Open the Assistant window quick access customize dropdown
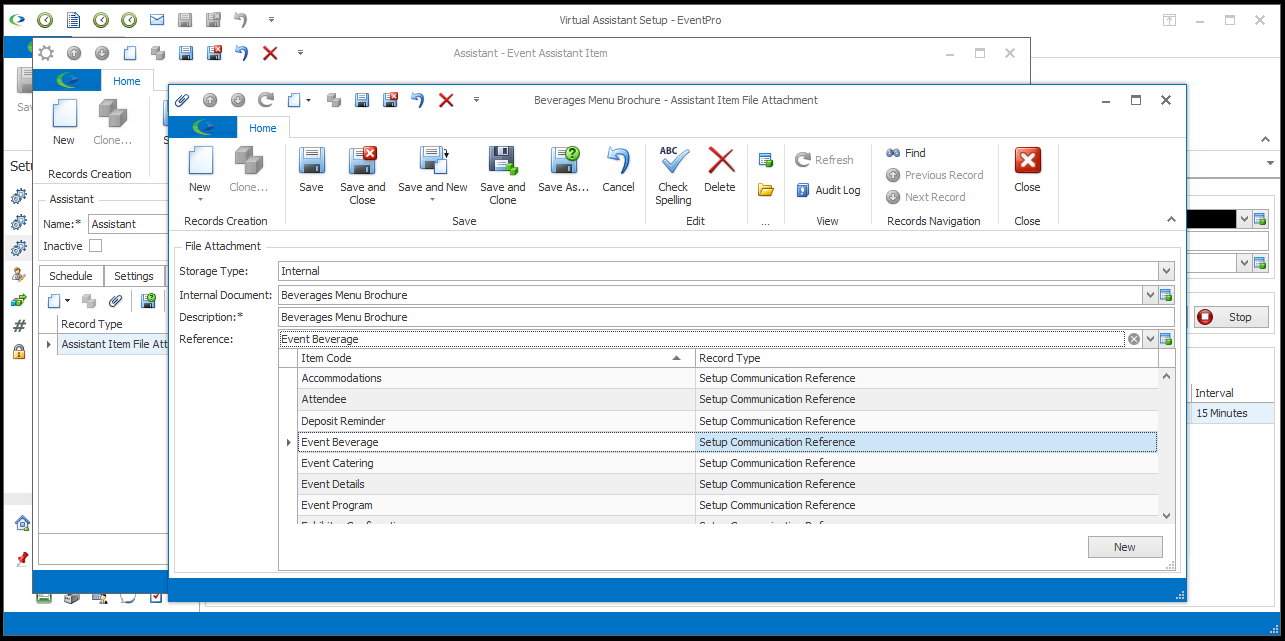Screen dimensions: 1285x641 tap(300, 53)
